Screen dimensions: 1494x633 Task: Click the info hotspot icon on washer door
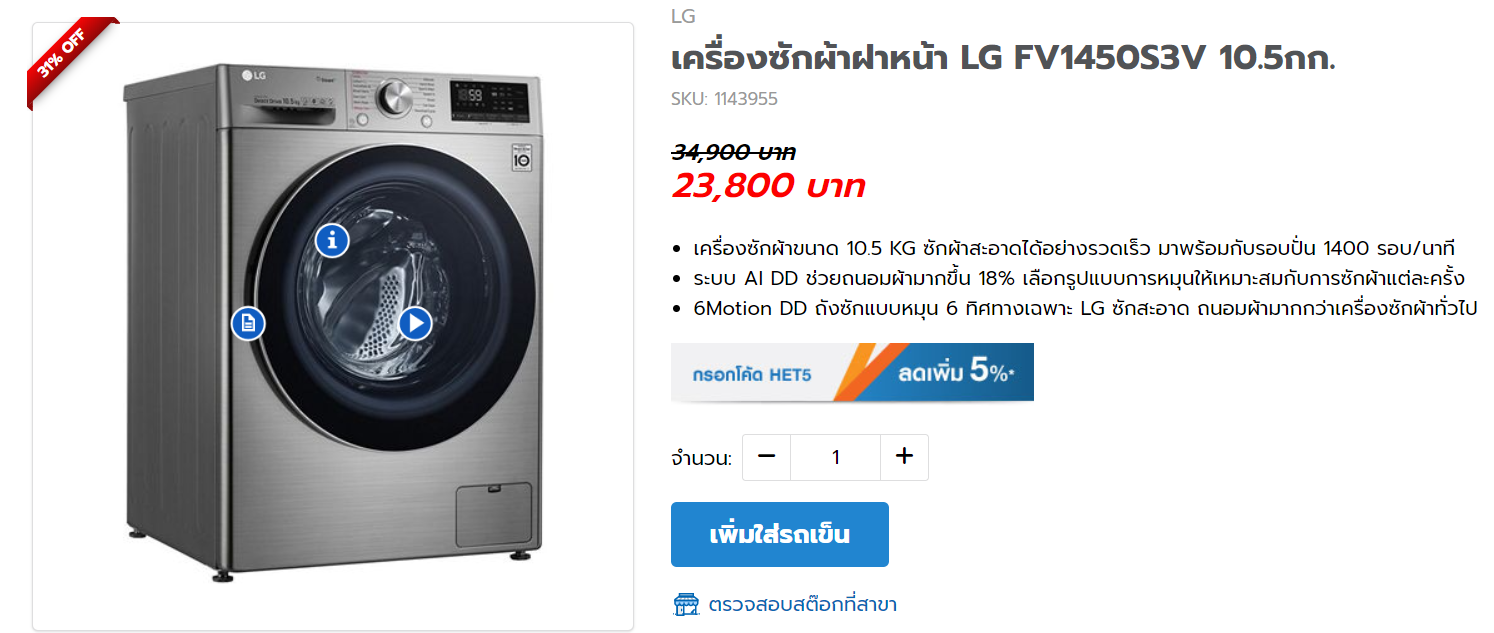332,240
